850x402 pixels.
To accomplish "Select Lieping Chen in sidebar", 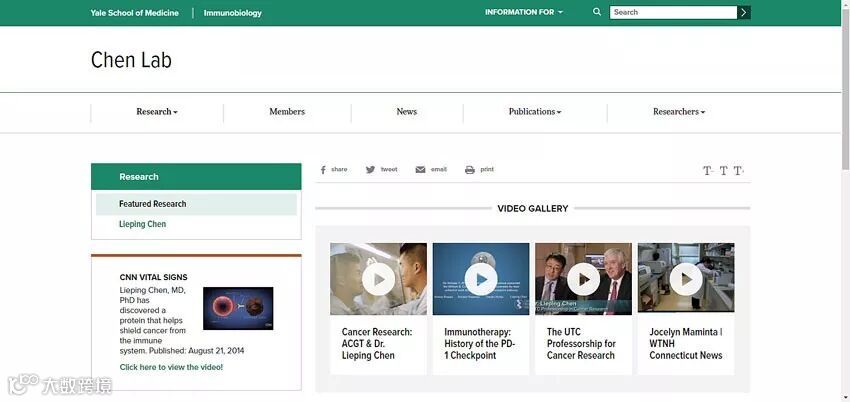I will pos(143,224).
